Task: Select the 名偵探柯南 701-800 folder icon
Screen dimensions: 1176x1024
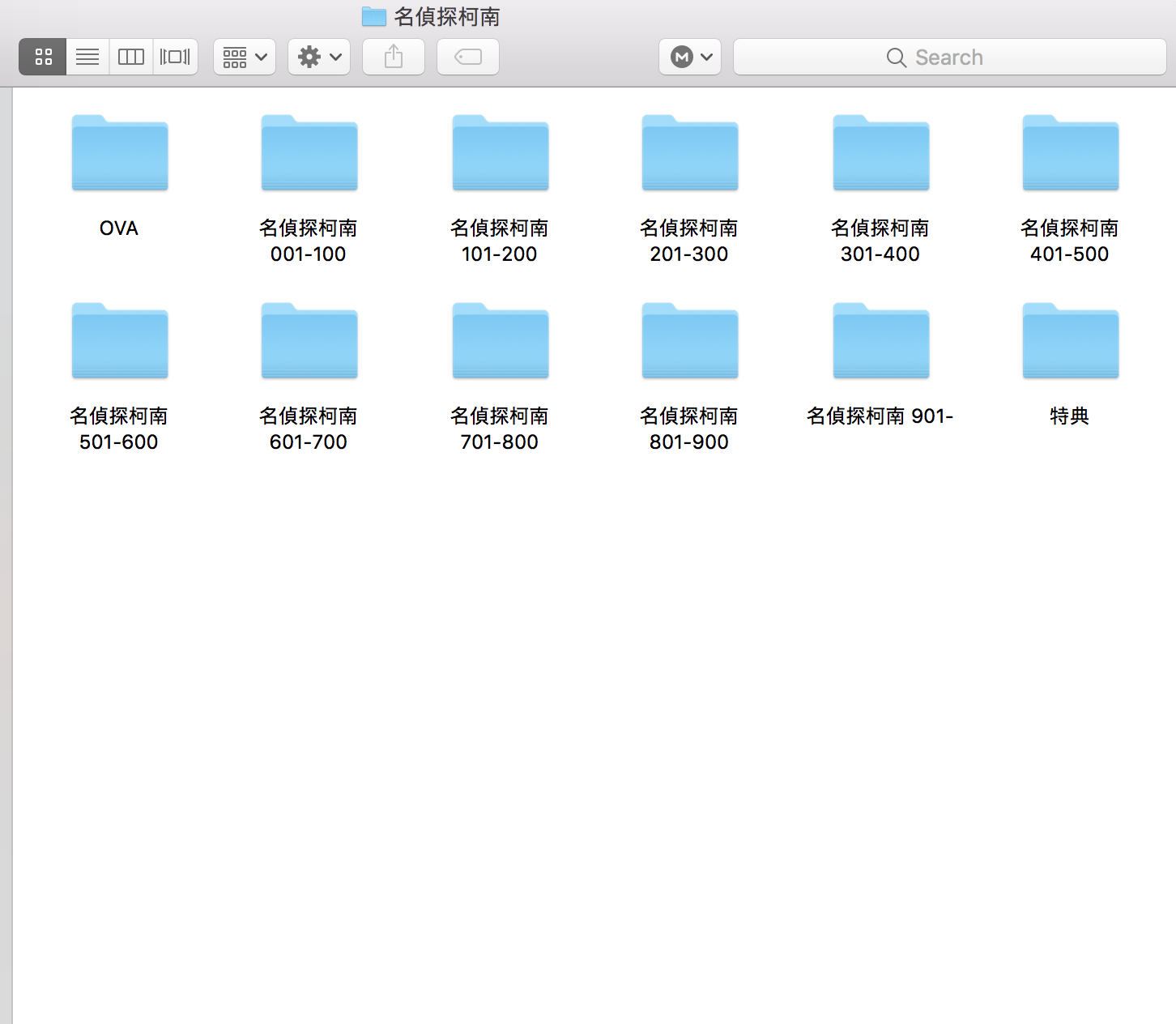Action: pos(501,341)
